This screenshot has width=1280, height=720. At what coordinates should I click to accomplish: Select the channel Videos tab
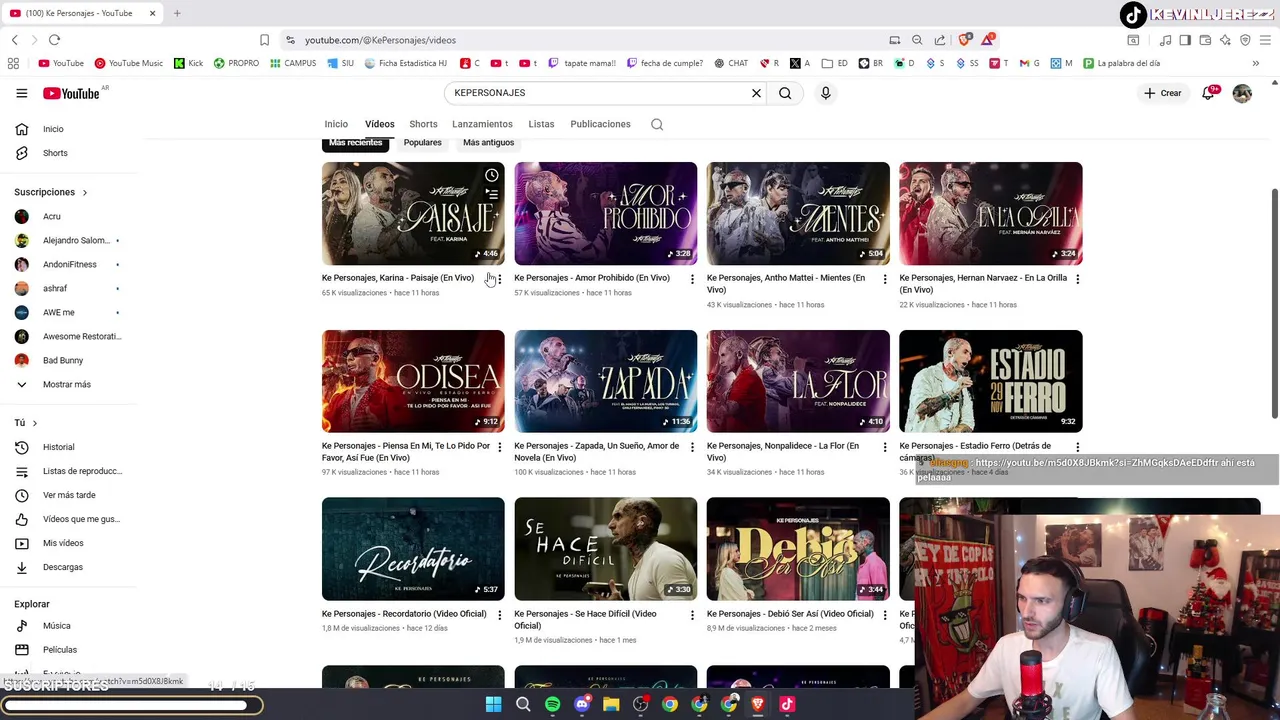[379, 124]
